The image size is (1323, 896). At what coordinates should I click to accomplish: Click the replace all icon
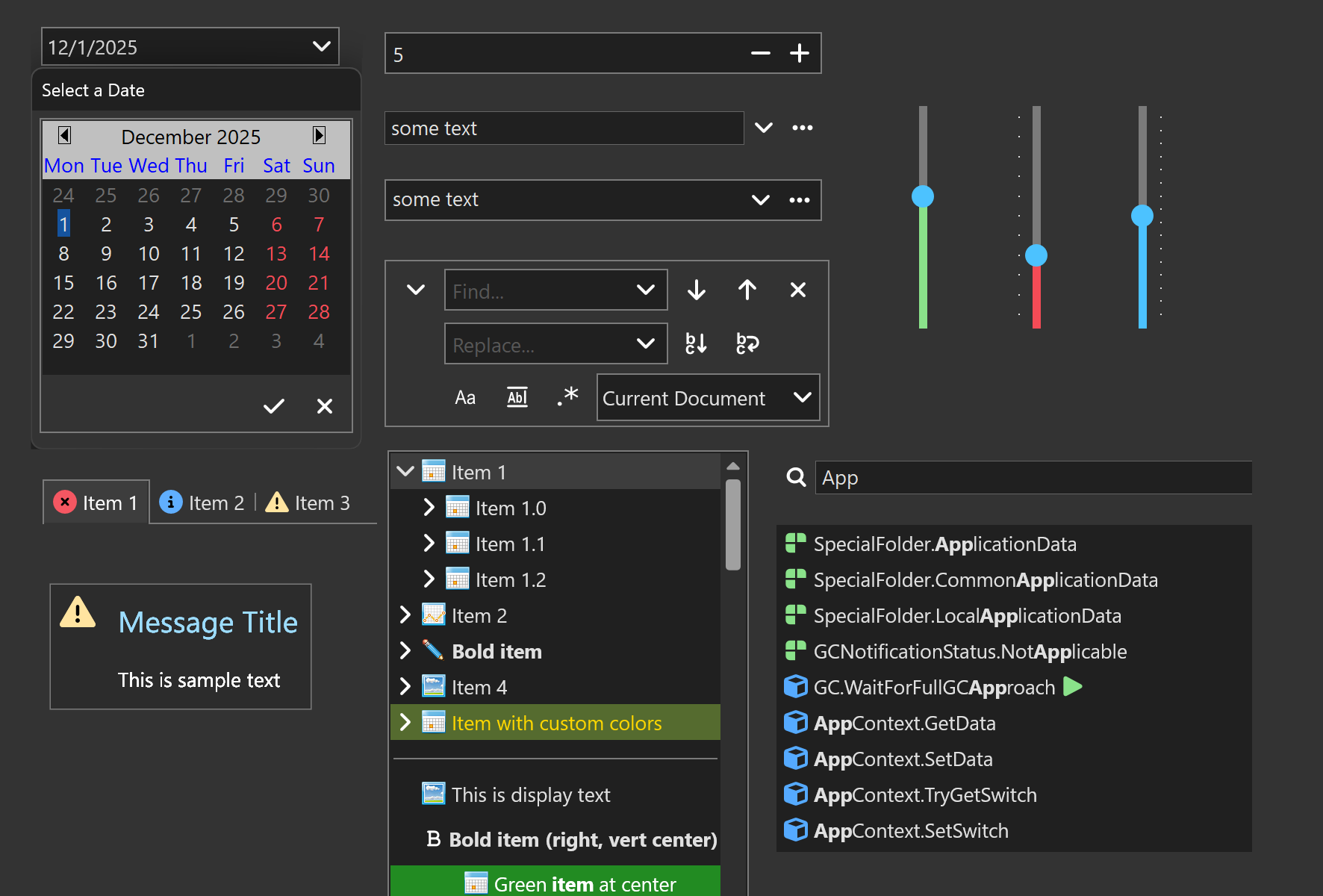point(746,343)
